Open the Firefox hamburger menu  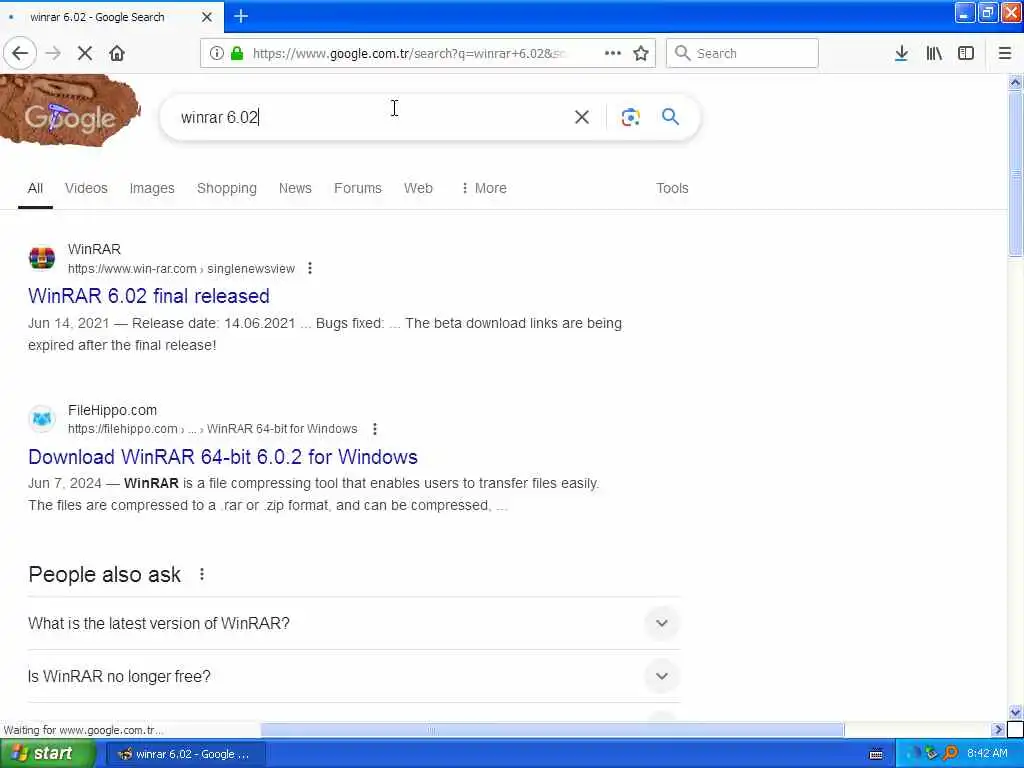tap(1005, 54)
